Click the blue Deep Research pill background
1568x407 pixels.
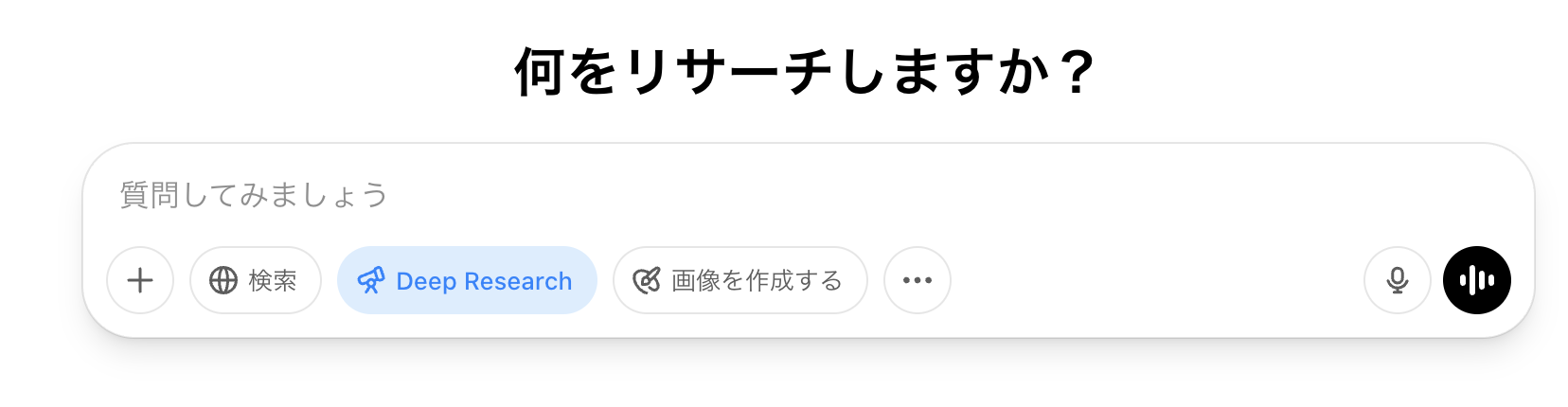click(x=467, y=280)
